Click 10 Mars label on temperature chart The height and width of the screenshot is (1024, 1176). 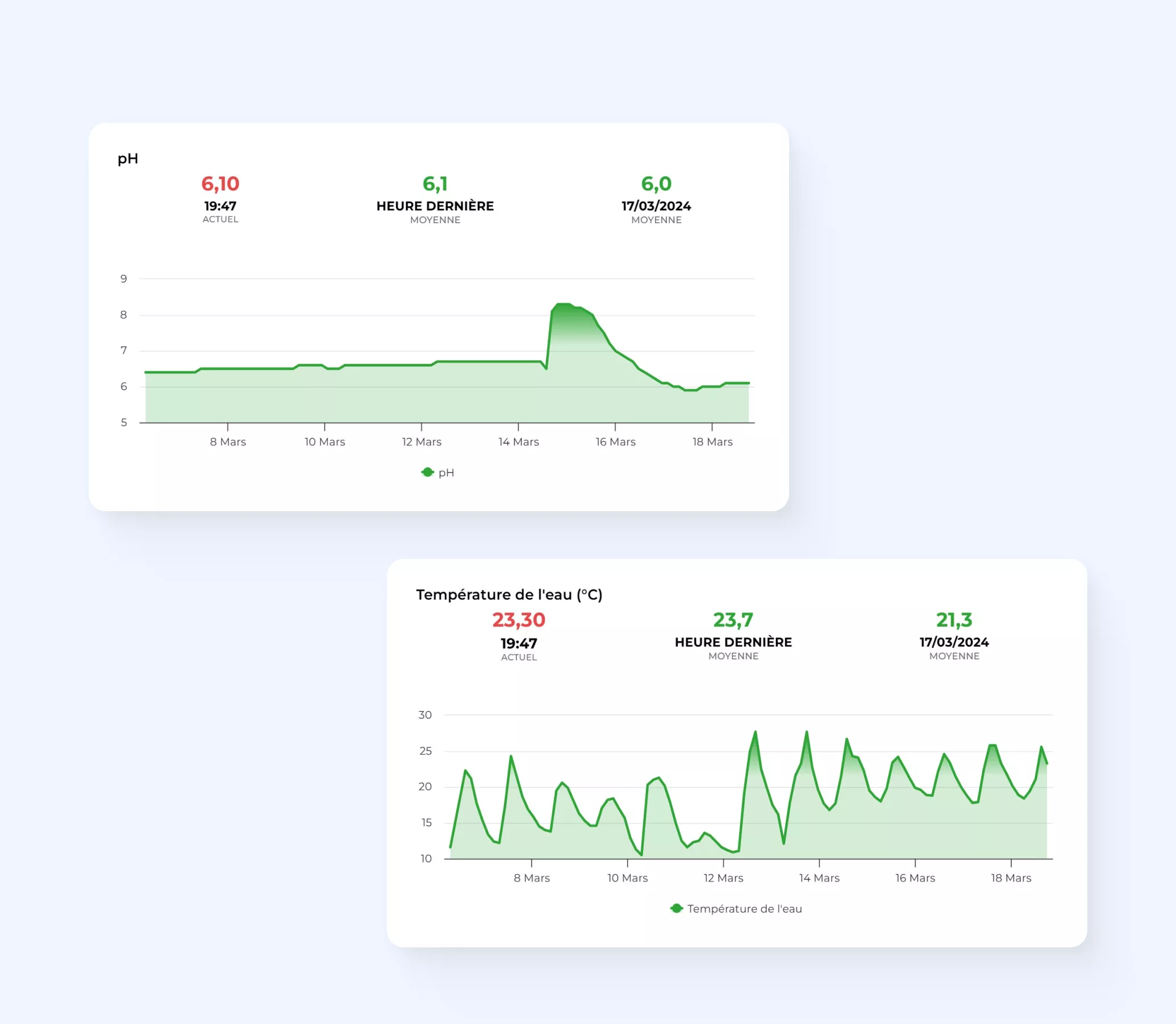[627, 877]
